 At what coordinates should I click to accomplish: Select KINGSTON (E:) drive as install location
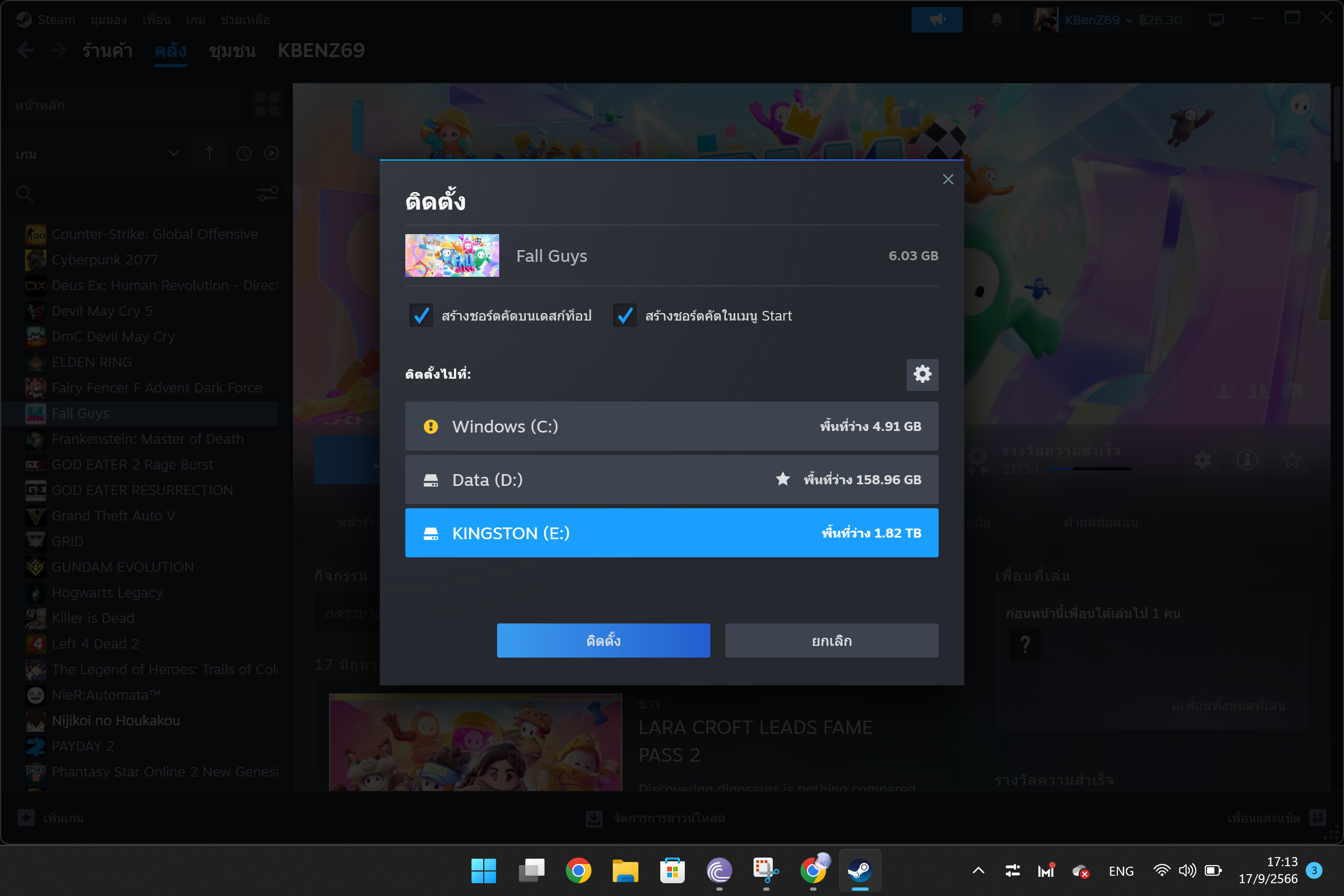click(671, 533)
